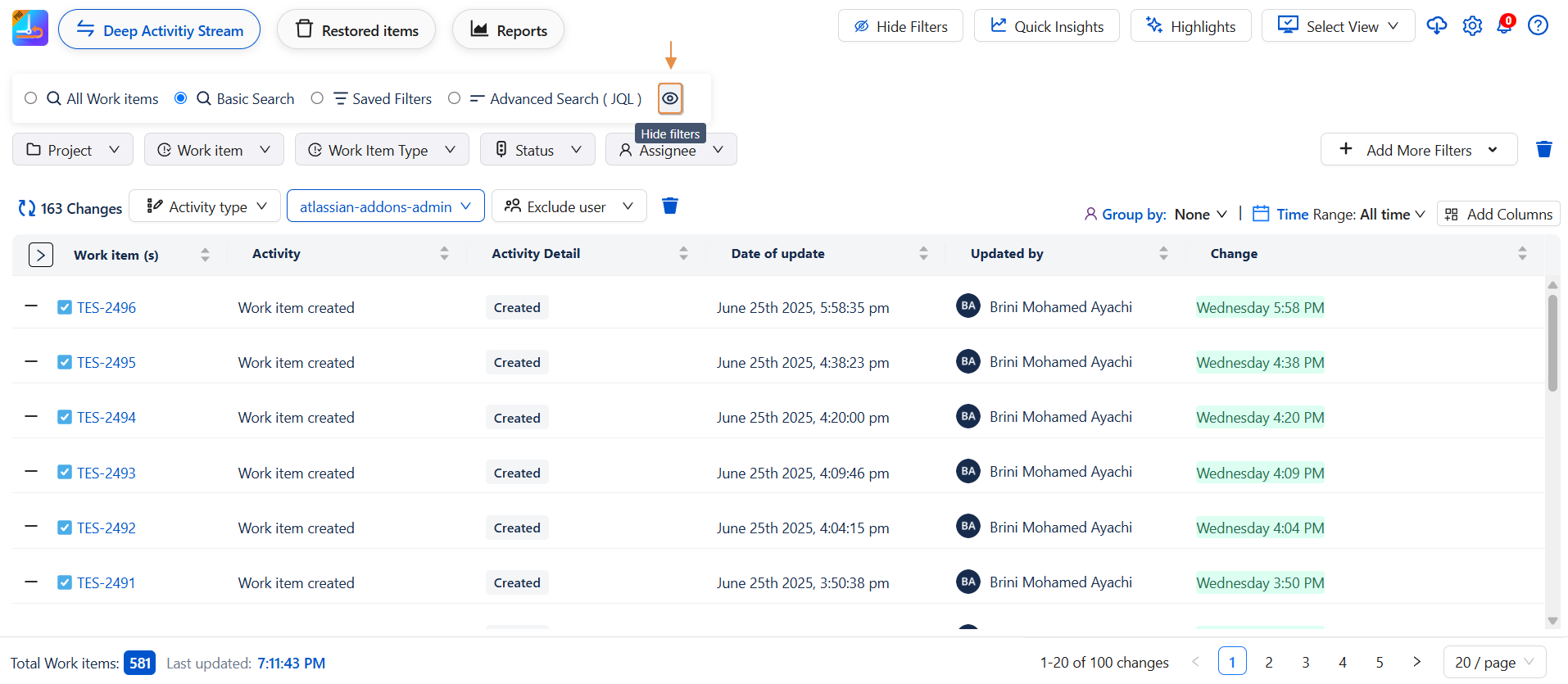
Task: Click trash icon beside Add More Filters
Action: (1543, 149)
